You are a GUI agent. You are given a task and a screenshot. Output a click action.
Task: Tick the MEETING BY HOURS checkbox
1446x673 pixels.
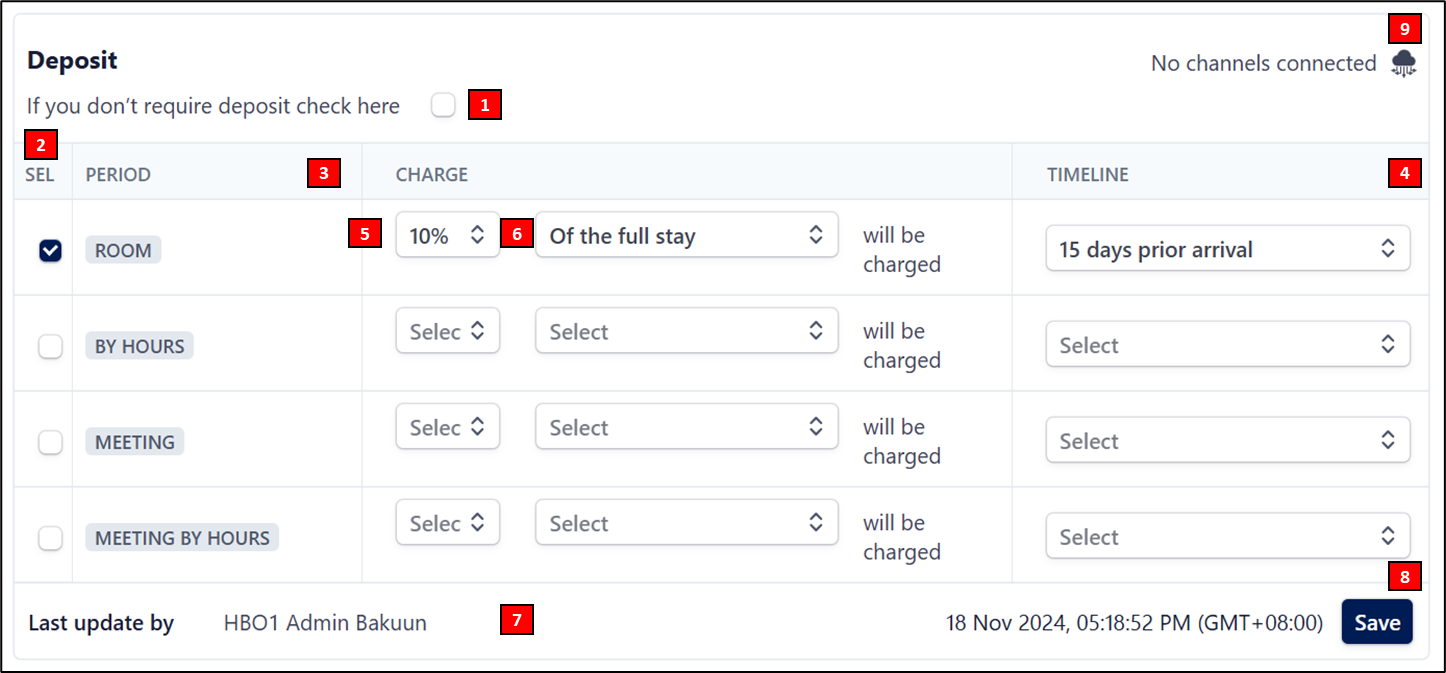[x=50, y=538]
